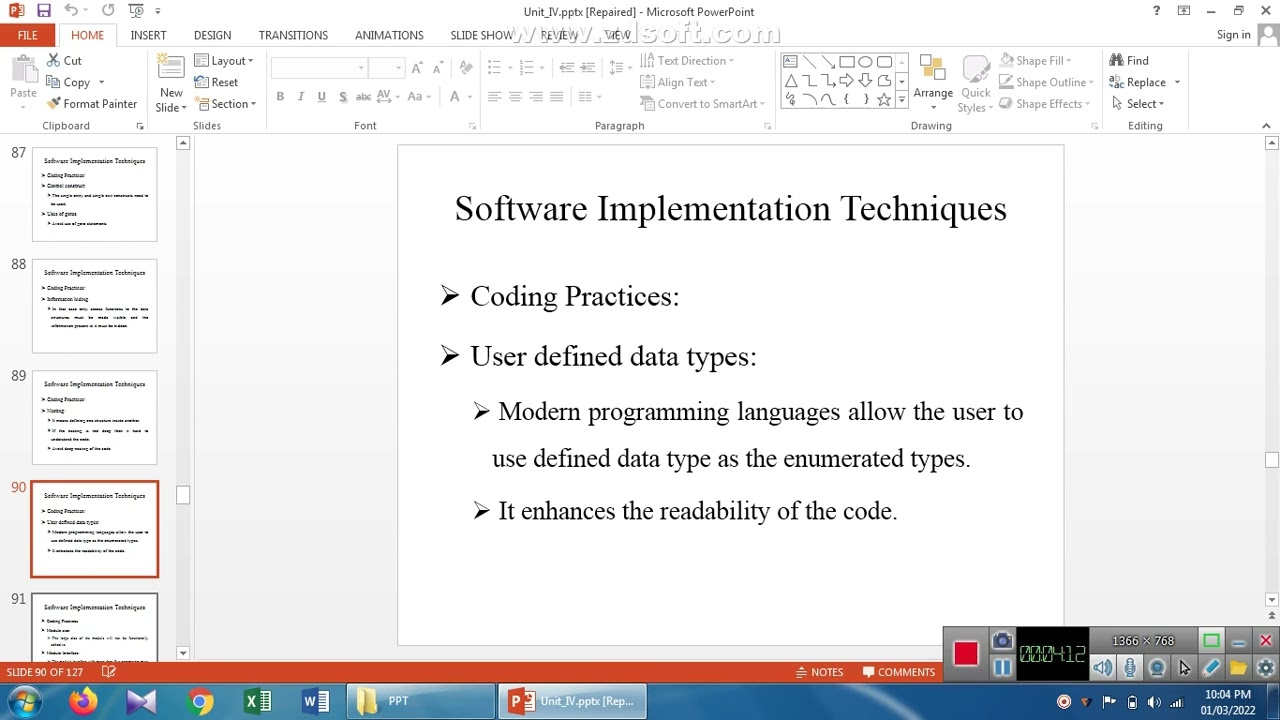Viewport: 1280px width, 720px height.
Task: Select the Right Arrow shape in gallery
Action: [847, 80]
